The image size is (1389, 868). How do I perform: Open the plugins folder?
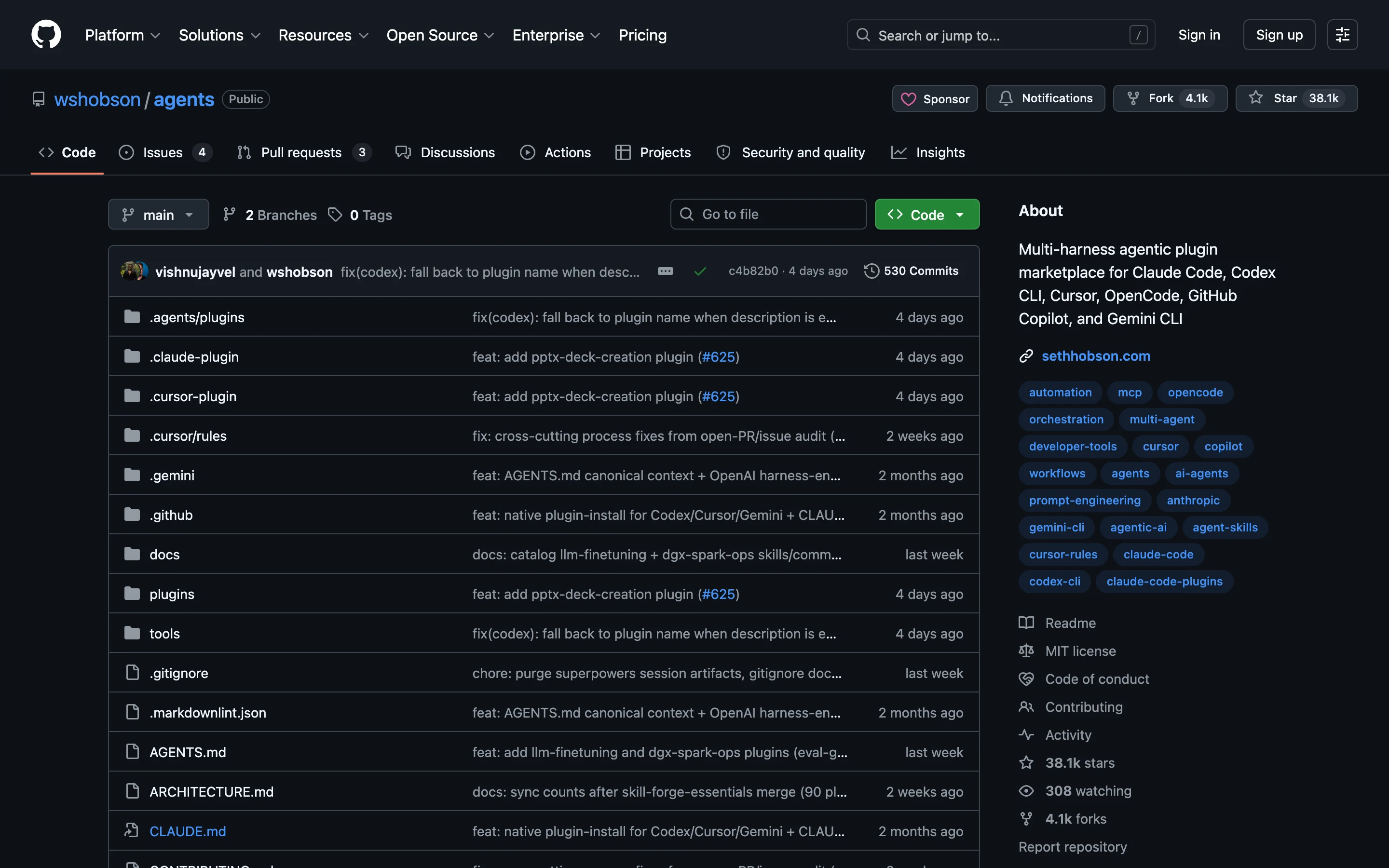[x=172, y=594]
